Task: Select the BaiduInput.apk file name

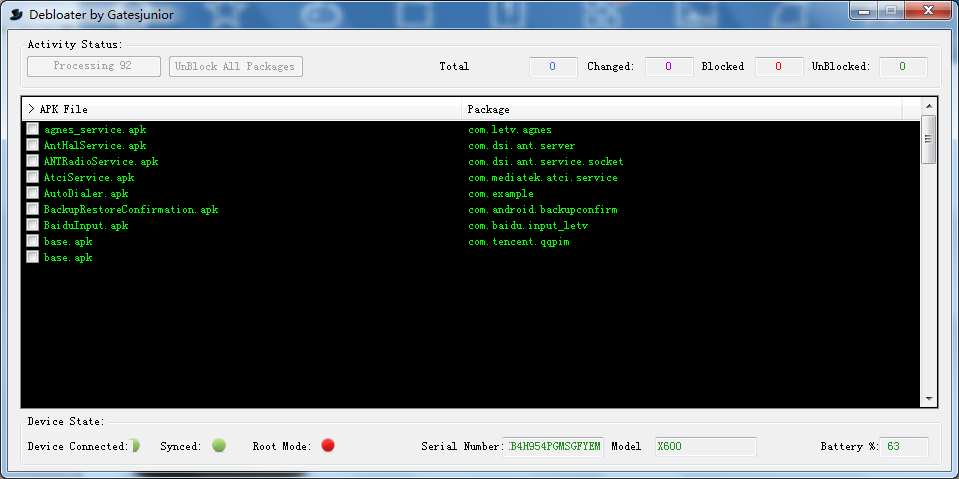Action: (x=86, y=225)
